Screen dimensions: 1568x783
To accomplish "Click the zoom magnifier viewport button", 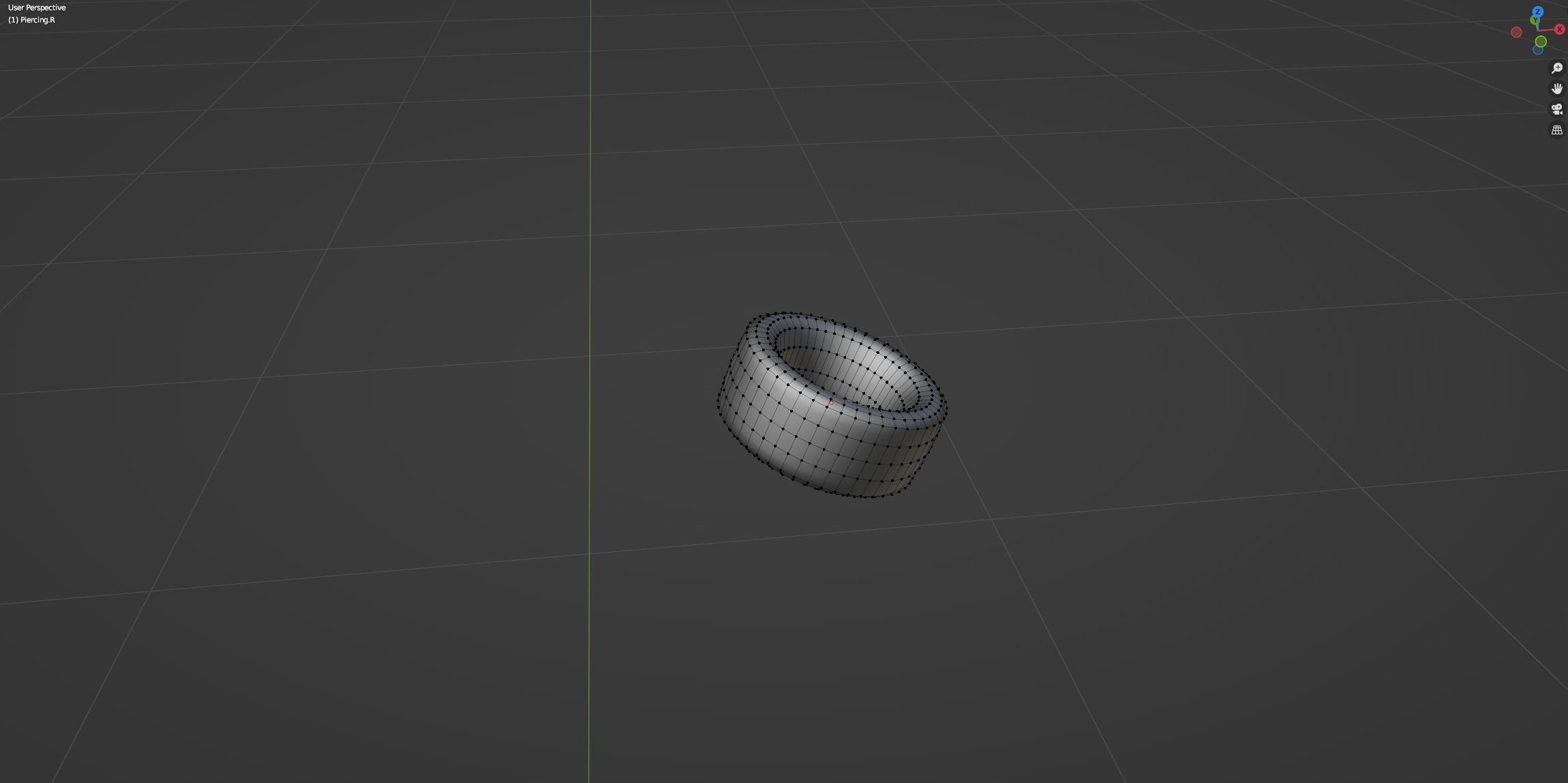I will pos(1557,68).
